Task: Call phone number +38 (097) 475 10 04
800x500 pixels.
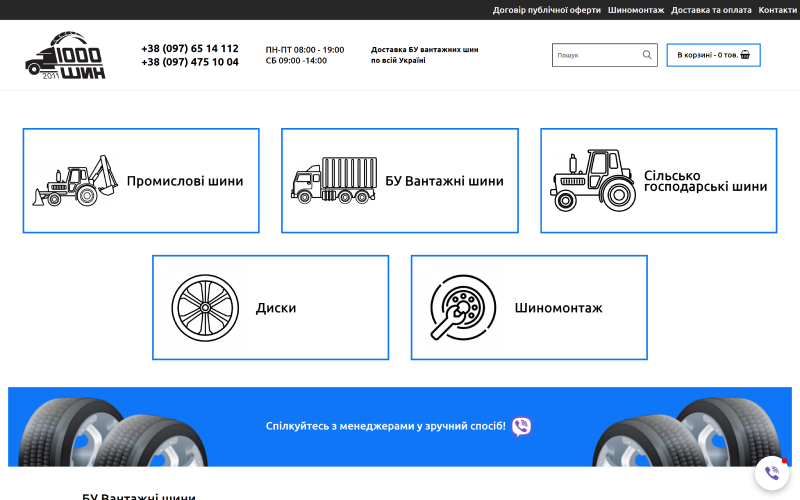Action: 190,62
